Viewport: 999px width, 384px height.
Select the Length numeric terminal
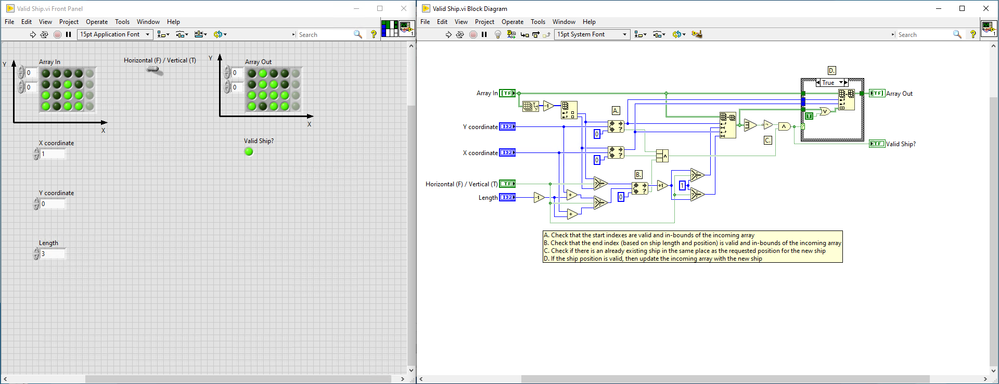point(507,197)
